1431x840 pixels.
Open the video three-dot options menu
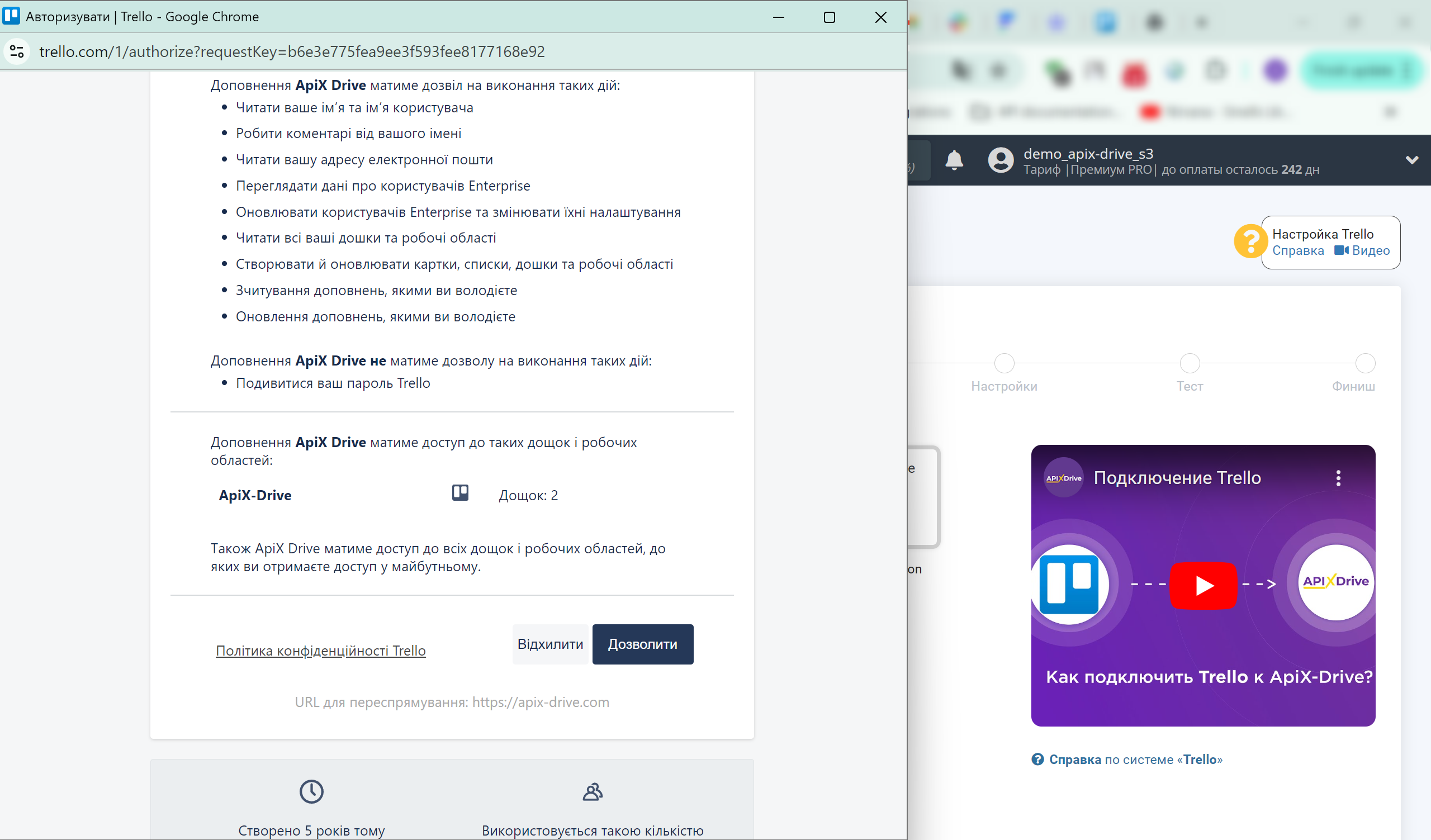[x=1338, y=478]
